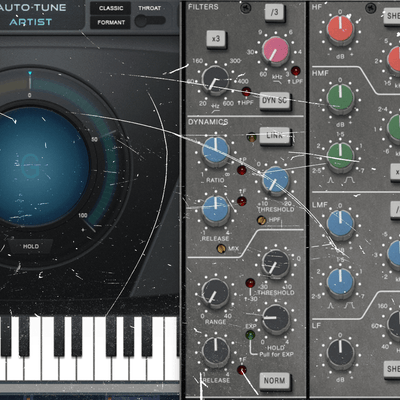Click the gate Range knob
The height and width of the screenshot is (400, 400).
215,292
